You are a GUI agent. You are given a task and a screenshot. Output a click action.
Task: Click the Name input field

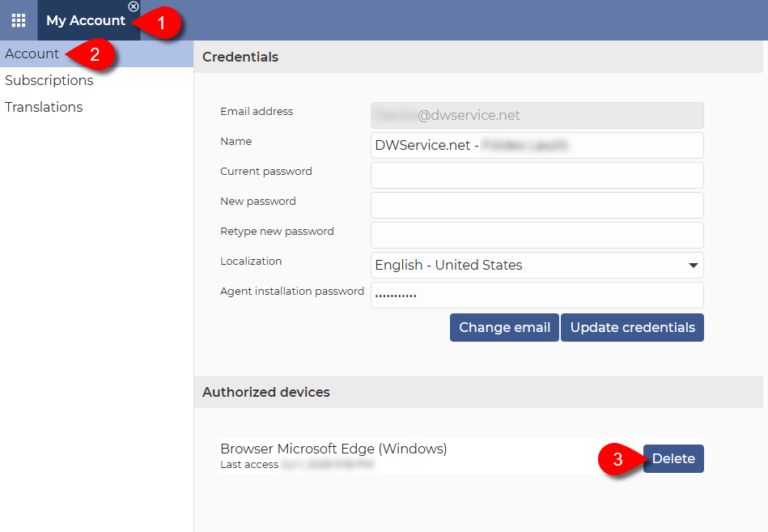pyautogui.click(x=537, y=145)
